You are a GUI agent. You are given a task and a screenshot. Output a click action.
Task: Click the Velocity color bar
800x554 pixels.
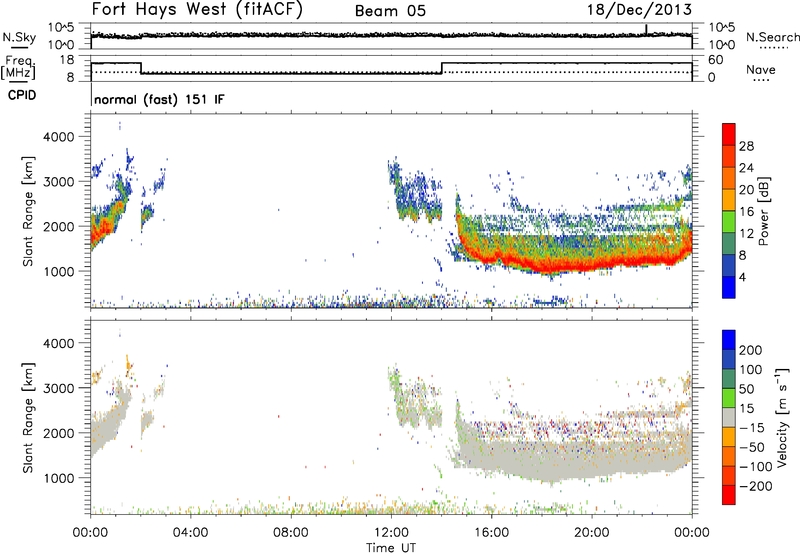point(729,417)
